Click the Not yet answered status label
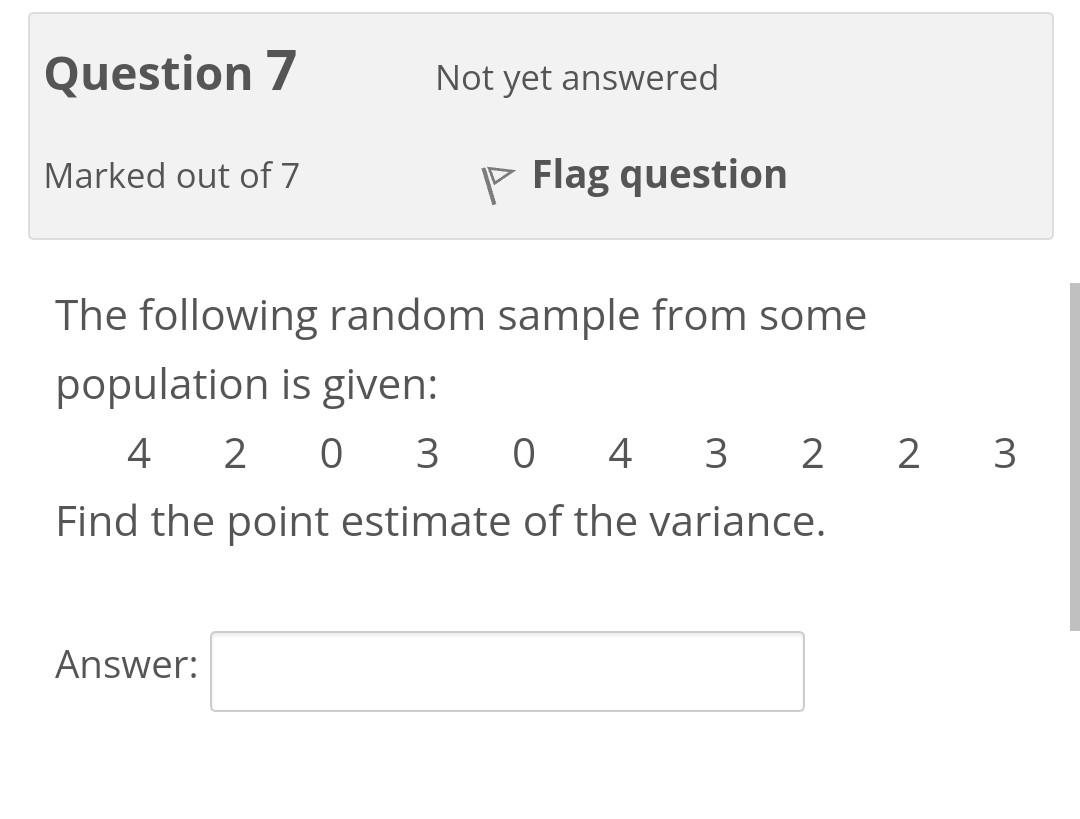Image resolution: width=1080 pixels, height=819 pixels. coord(576,77)
